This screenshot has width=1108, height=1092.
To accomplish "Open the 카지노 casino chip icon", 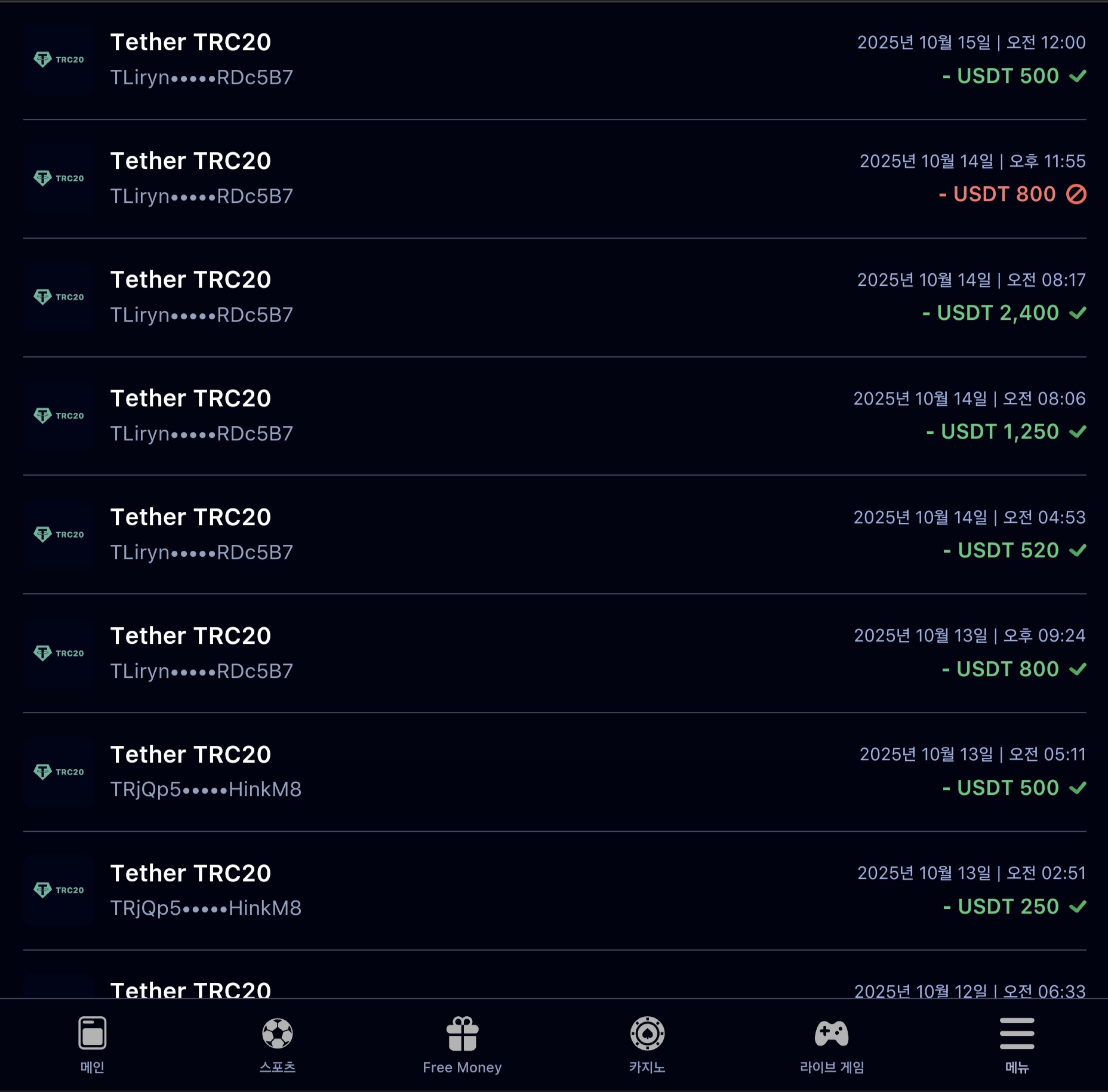I will 647,1033.
